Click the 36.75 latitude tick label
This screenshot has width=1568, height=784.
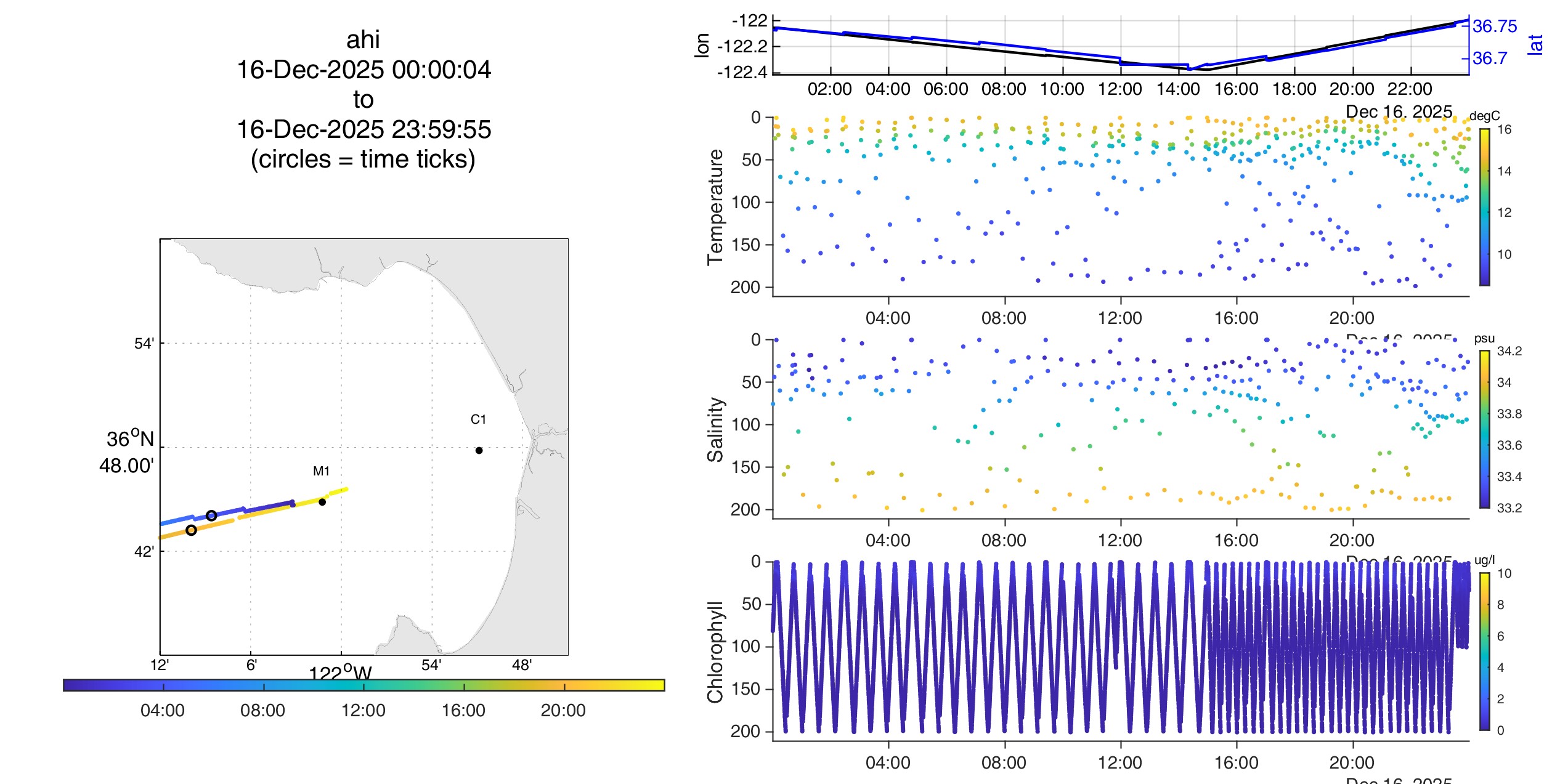pyautogui.click(x=1495, y=26)
